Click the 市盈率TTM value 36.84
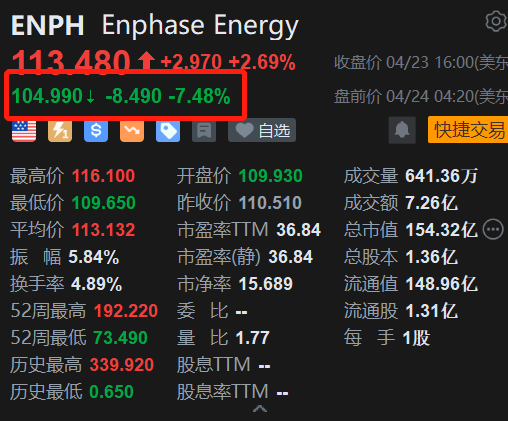This screenshot has width=508, height=421. (x=299, y=230)
